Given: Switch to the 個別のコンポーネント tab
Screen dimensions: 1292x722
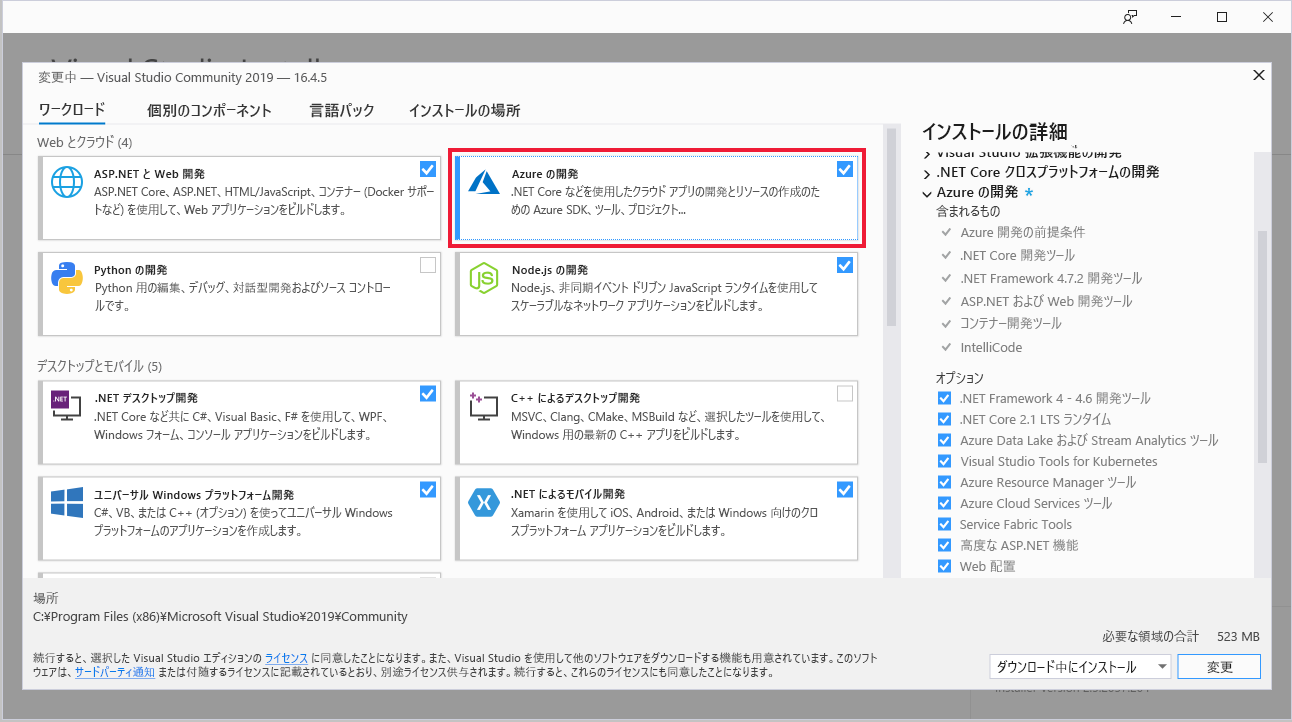Looking at the screenshot, I should click(x=209, y=110).
